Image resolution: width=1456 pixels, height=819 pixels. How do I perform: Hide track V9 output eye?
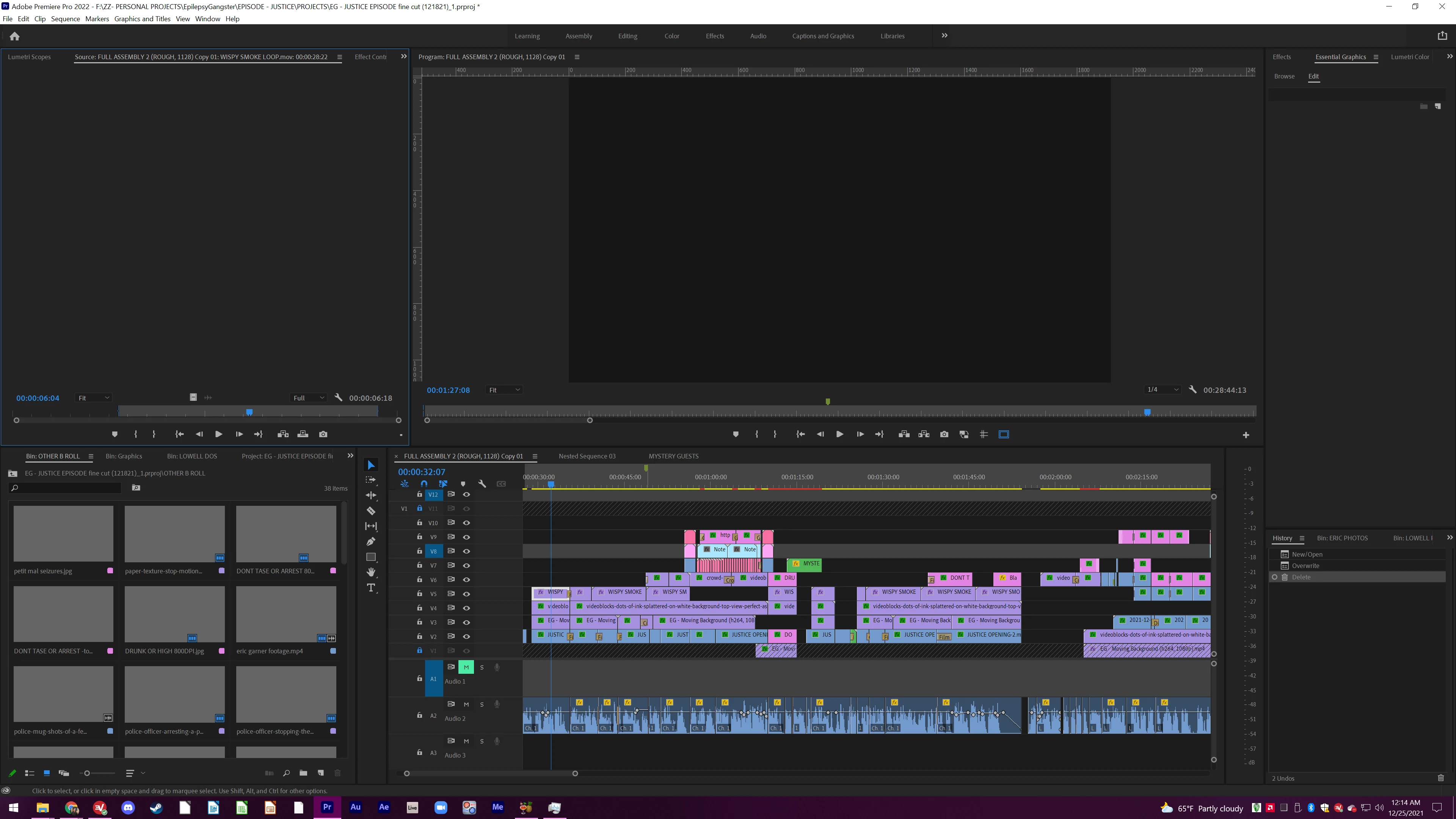[466, 537]
